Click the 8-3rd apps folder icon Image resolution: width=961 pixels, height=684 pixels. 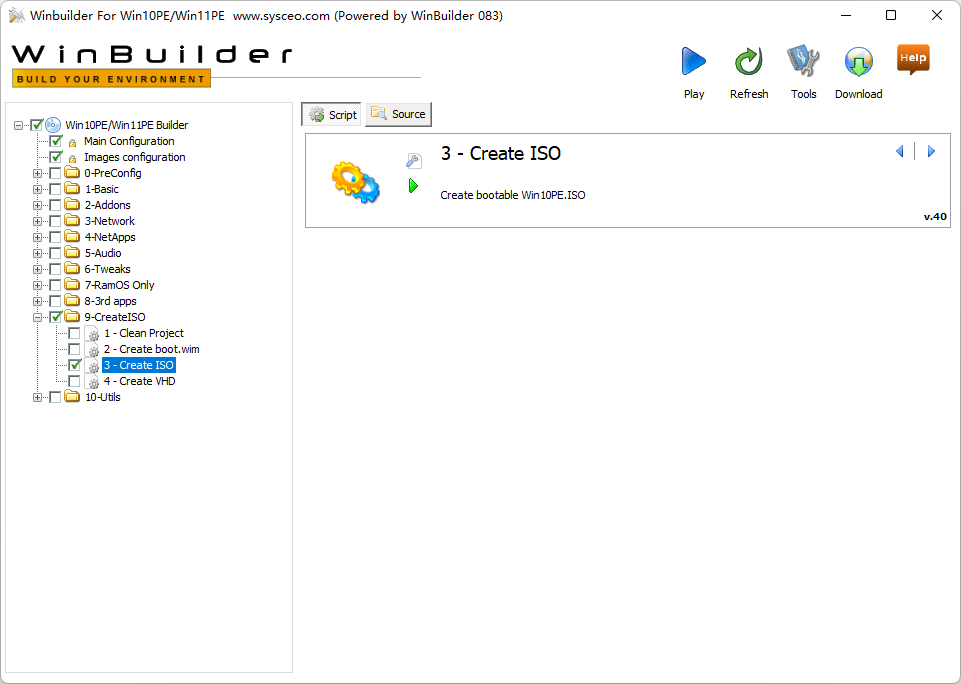72,300
